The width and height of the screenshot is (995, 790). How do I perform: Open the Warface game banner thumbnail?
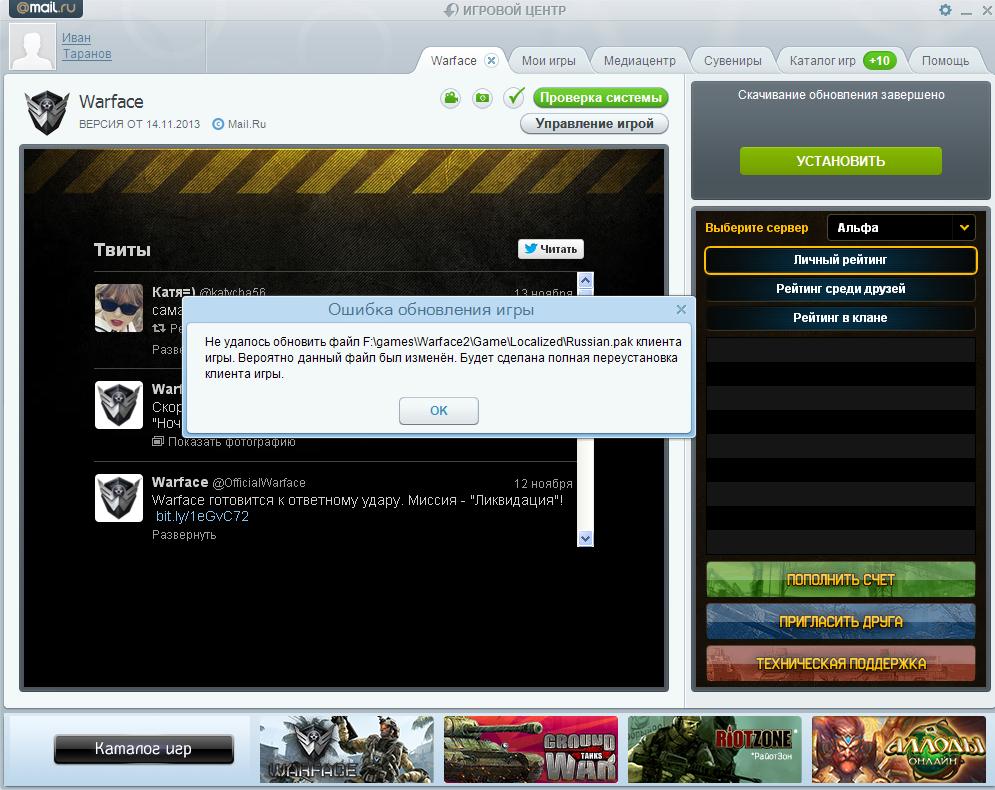(346, 749)
